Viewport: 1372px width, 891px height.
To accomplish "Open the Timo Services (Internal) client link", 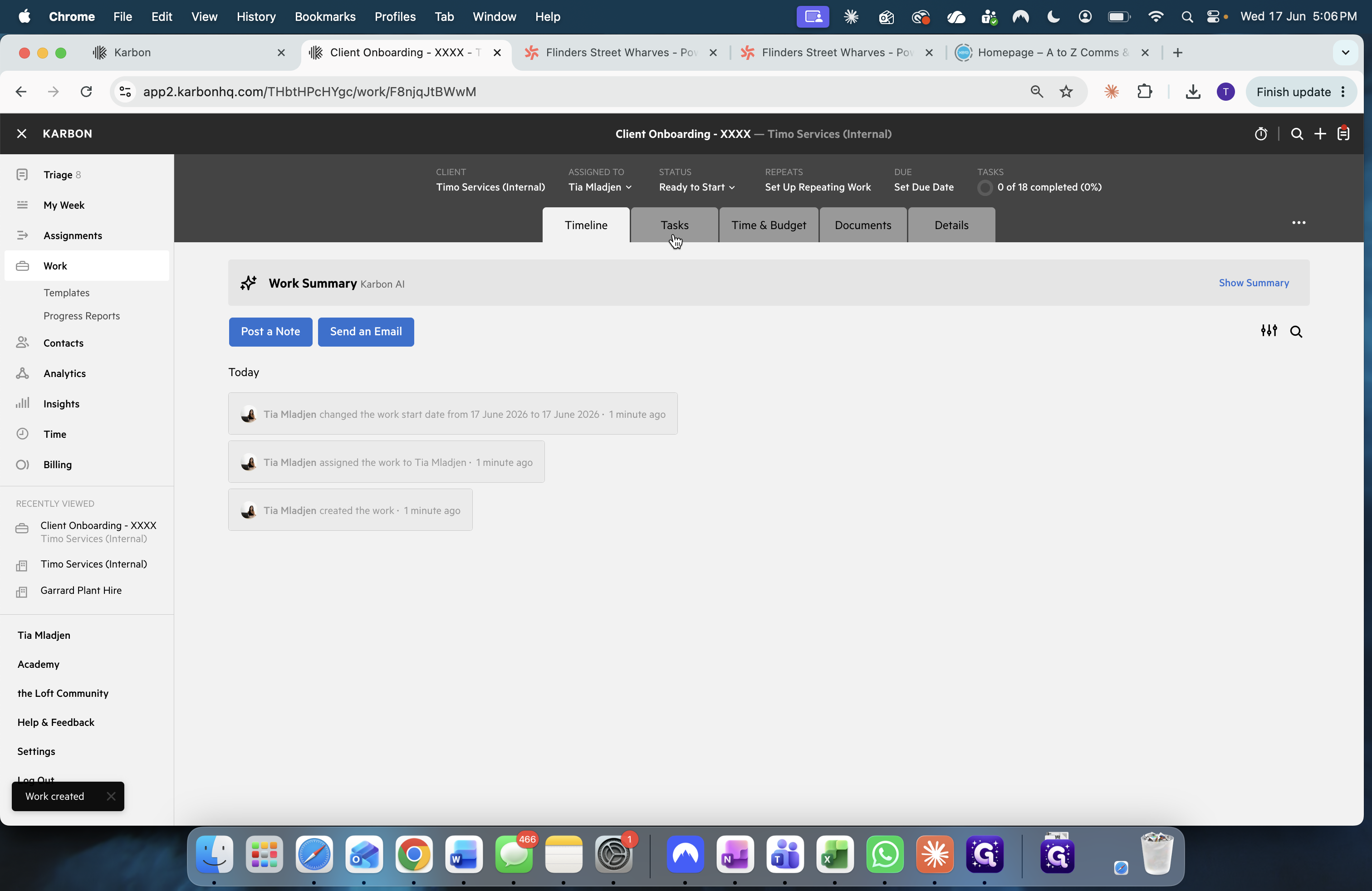I will point(490,187).
